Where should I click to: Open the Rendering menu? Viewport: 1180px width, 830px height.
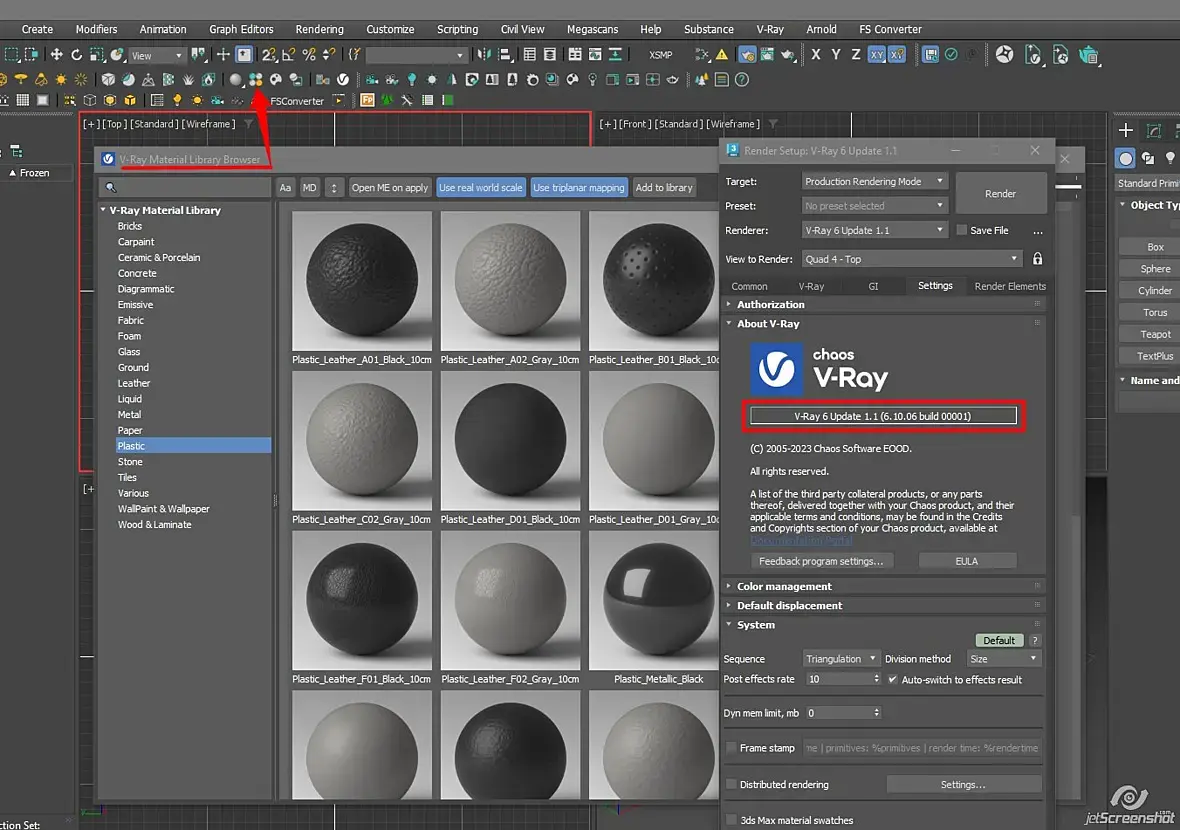coord(319,29)
